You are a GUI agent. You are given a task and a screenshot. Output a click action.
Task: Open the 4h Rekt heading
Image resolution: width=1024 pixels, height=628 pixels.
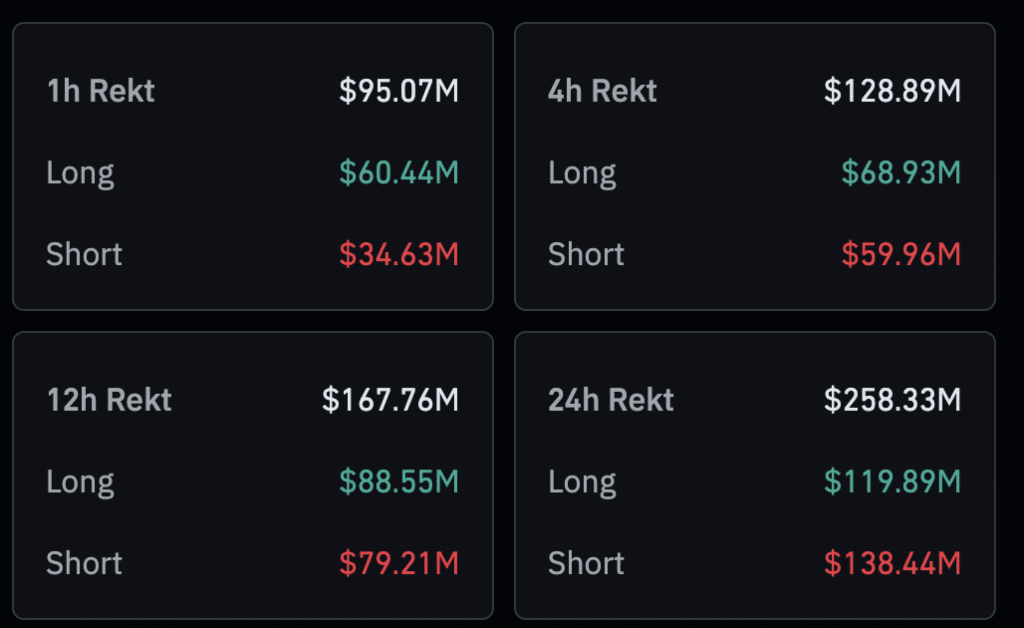(x=602, y=91)
